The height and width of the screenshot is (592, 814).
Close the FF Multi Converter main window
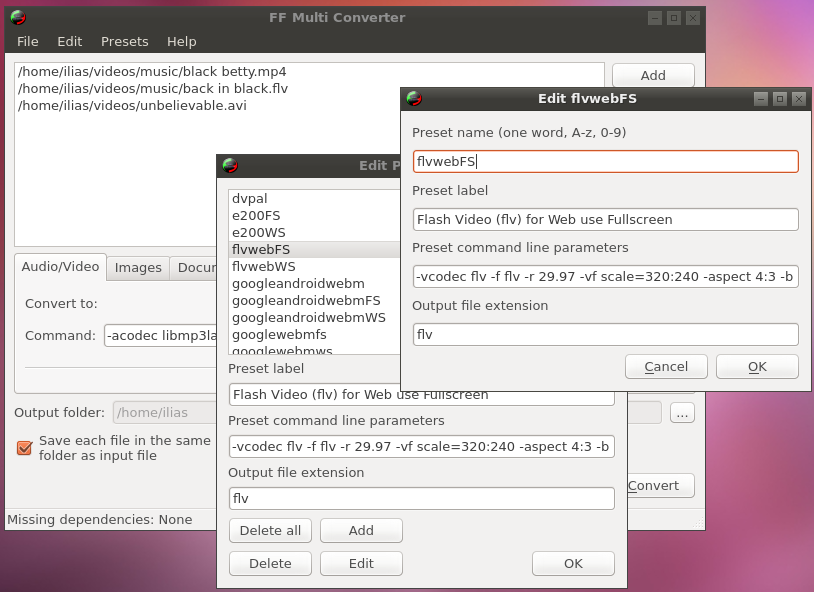(693, 18)
